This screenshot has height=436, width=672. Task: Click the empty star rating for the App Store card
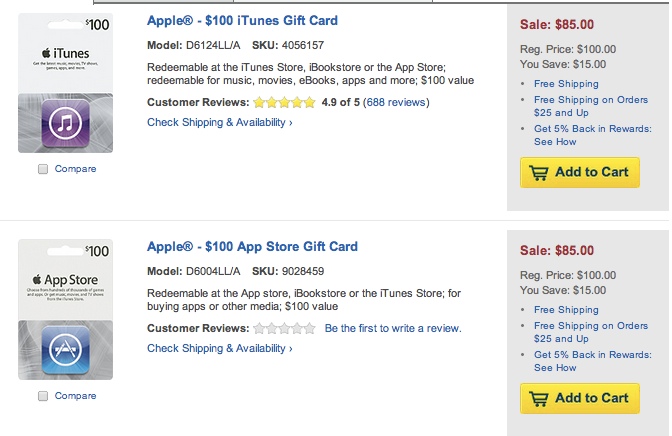point(284,329)
